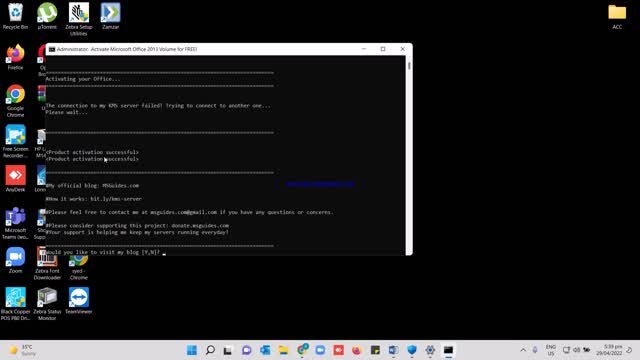640x360 pixels.
Task: Click the 'Please feel free to contact me' line
Action: point(190,212)
